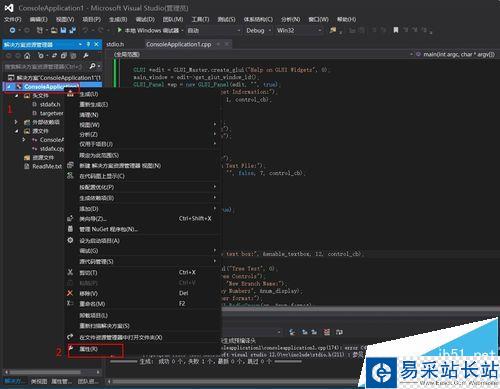Collapse the ConsoleApplication project node
Image resolution: width=500 pixels, height=389 pixels.
pos(9,87)
